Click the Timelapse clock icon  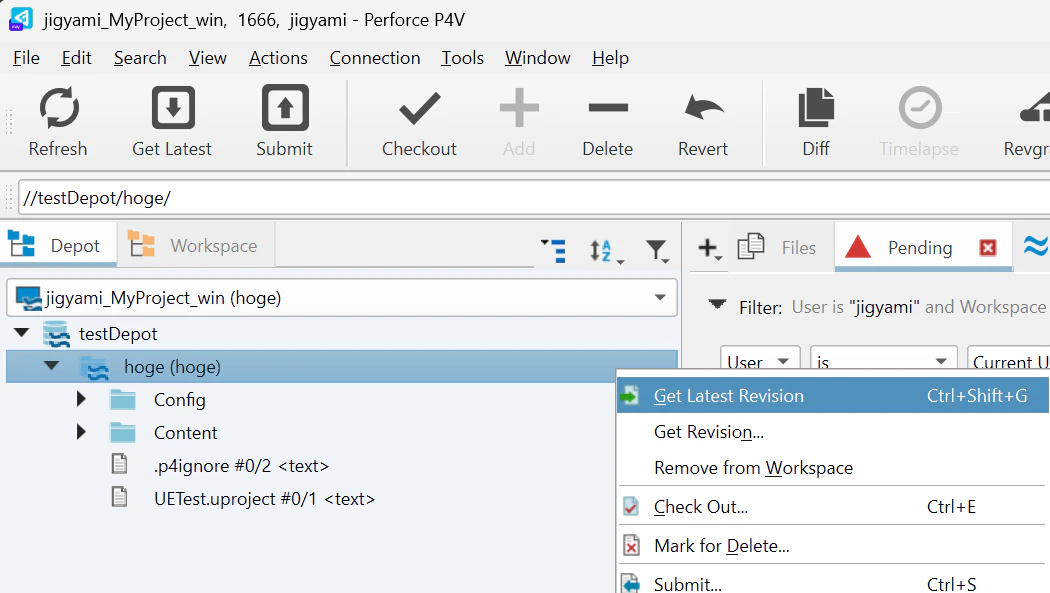click(x=919, y=108)
